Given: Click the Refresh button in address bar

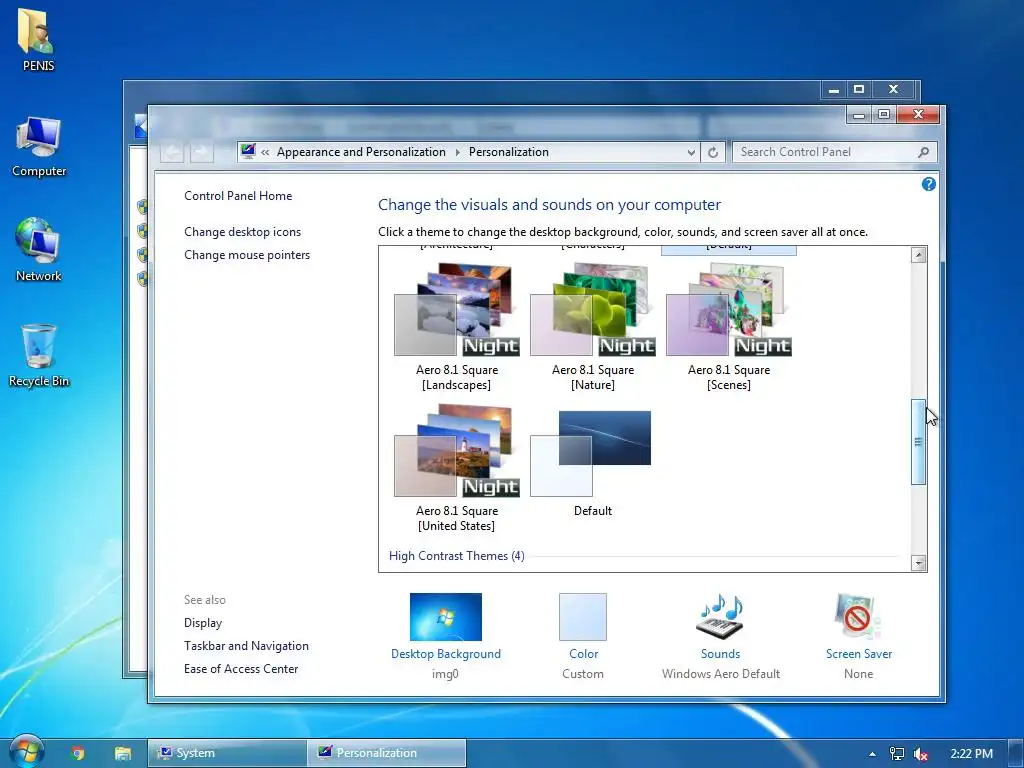Looking at the screenshot, I should click(x=712, y=152).
